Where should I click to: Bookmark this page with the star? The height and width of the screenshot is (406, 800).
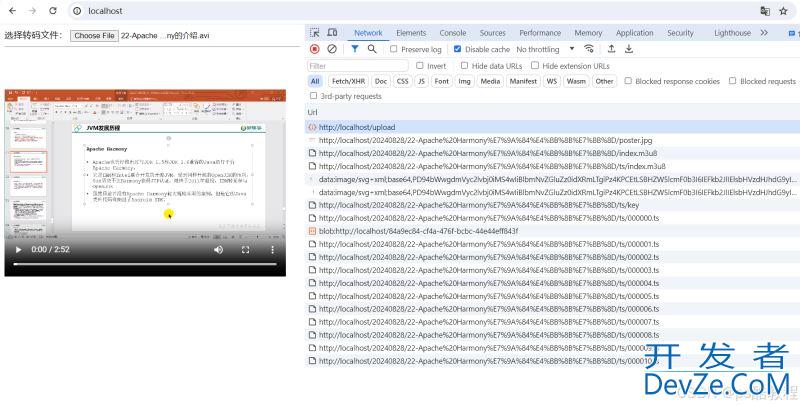click(783, 11)
